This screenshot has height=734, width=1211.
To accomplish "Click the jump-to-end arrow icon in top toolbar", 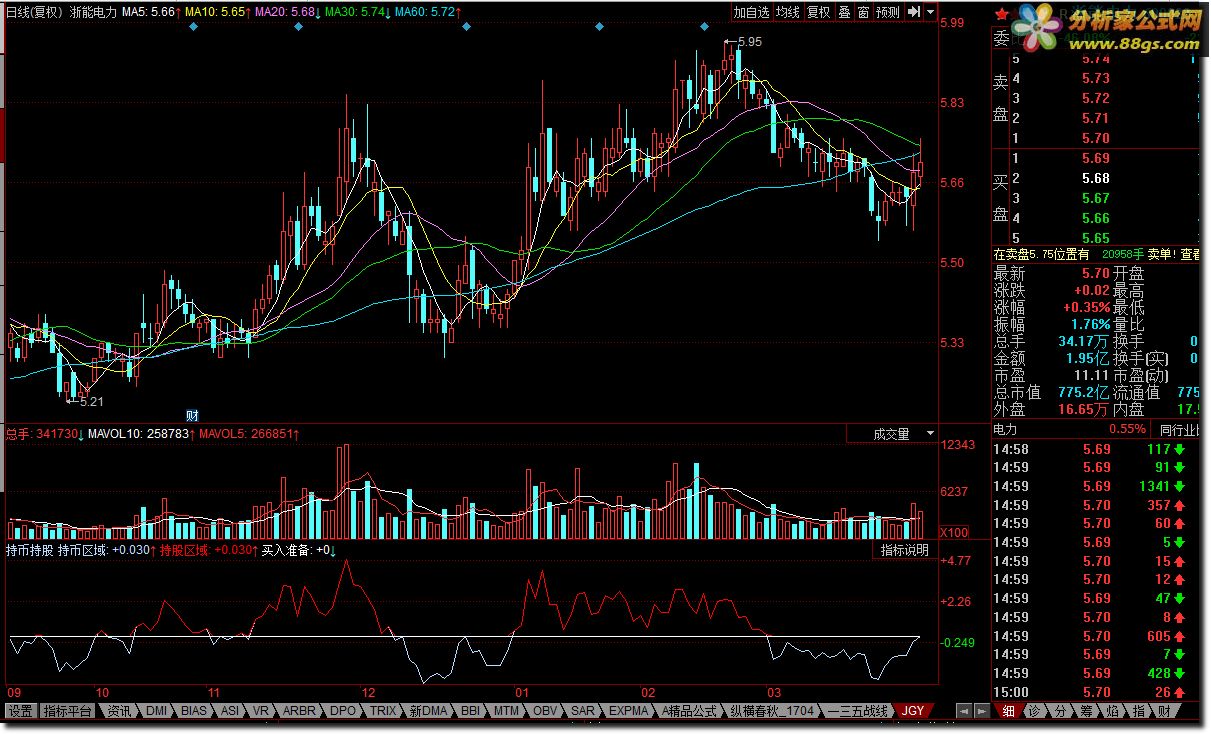I will [x=913, y=12].
